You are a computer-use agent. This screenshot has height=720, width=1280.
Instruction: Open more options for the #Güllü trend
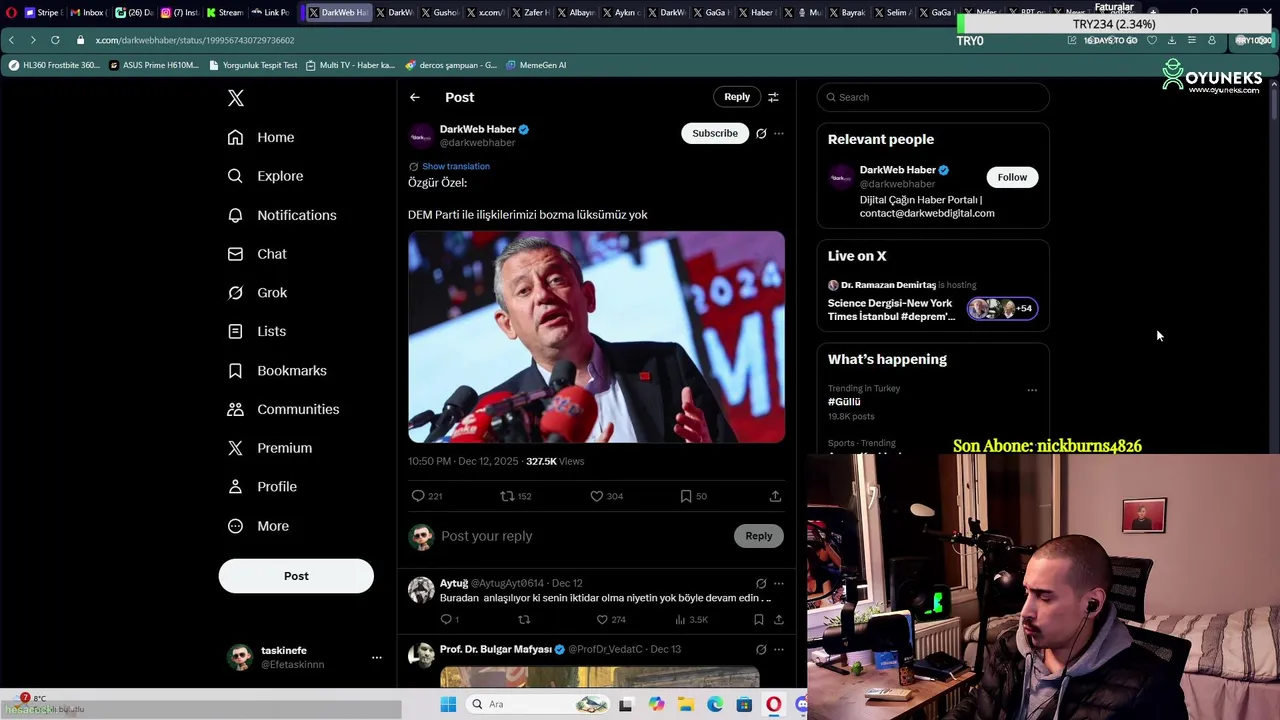click(1032, 390)
